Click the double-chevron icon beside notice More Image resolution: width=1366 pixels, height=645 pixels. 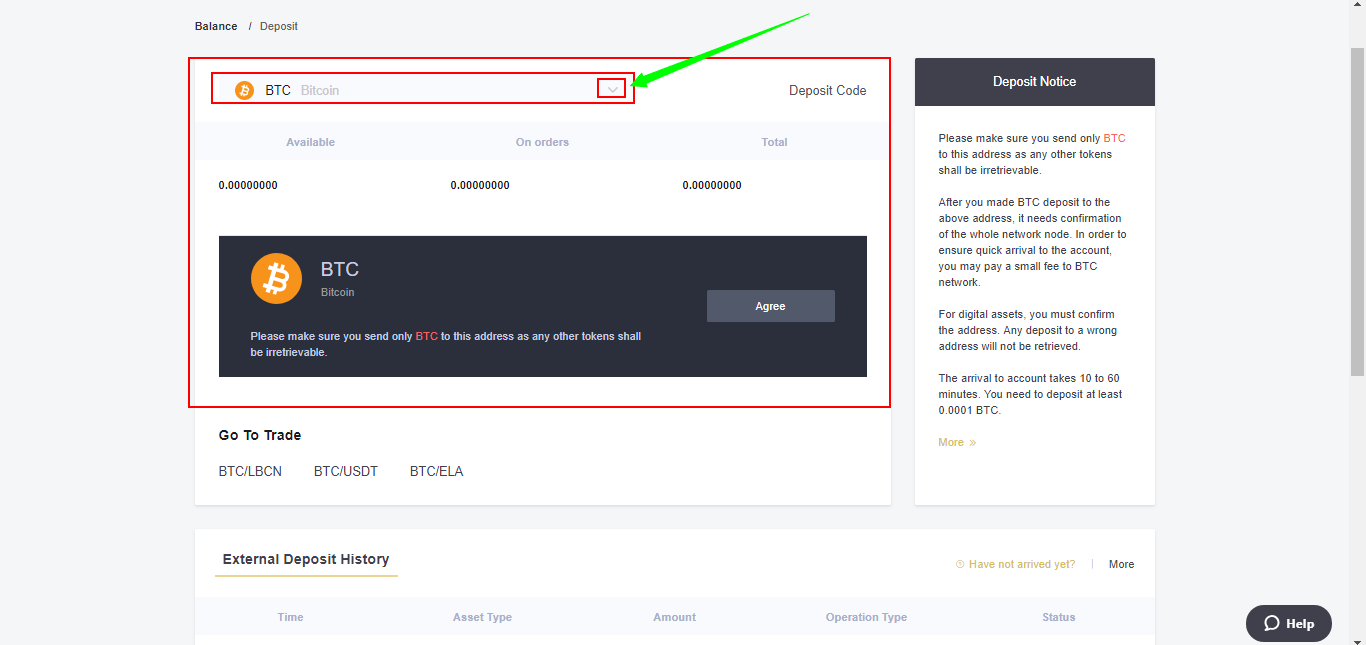[x=973, y=442]
